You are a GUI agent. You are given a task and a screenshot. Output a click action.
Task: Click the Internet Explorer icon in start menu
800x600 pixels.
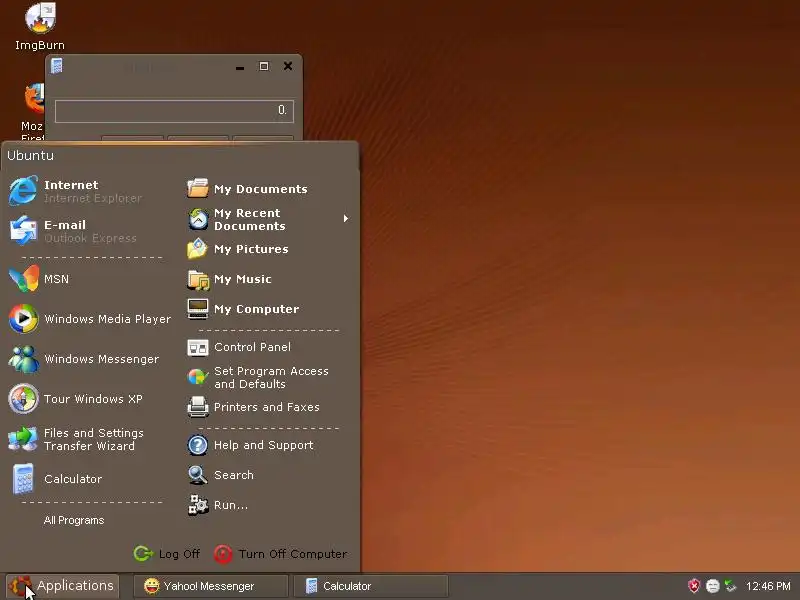[23, 191]
